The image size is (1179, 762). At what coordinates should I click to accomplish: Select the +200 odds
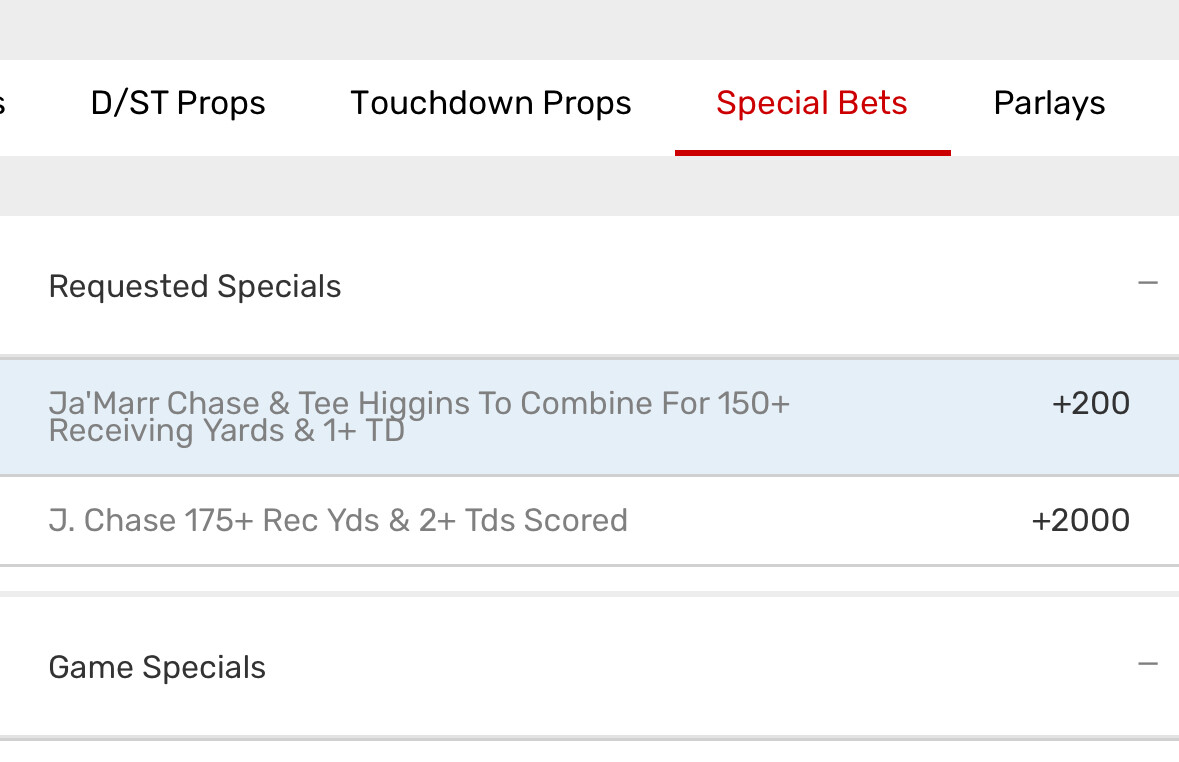click(x=1090, y=403)
